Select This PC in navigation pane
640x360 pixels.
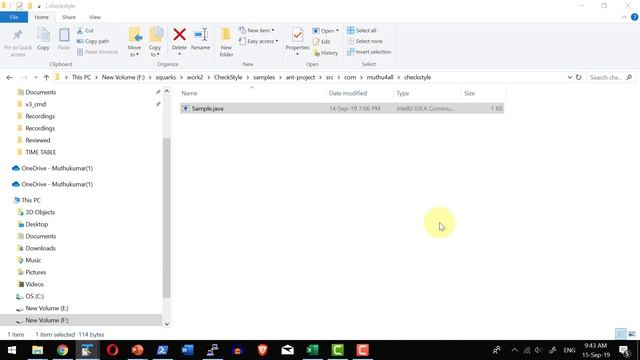coord(31,200)
